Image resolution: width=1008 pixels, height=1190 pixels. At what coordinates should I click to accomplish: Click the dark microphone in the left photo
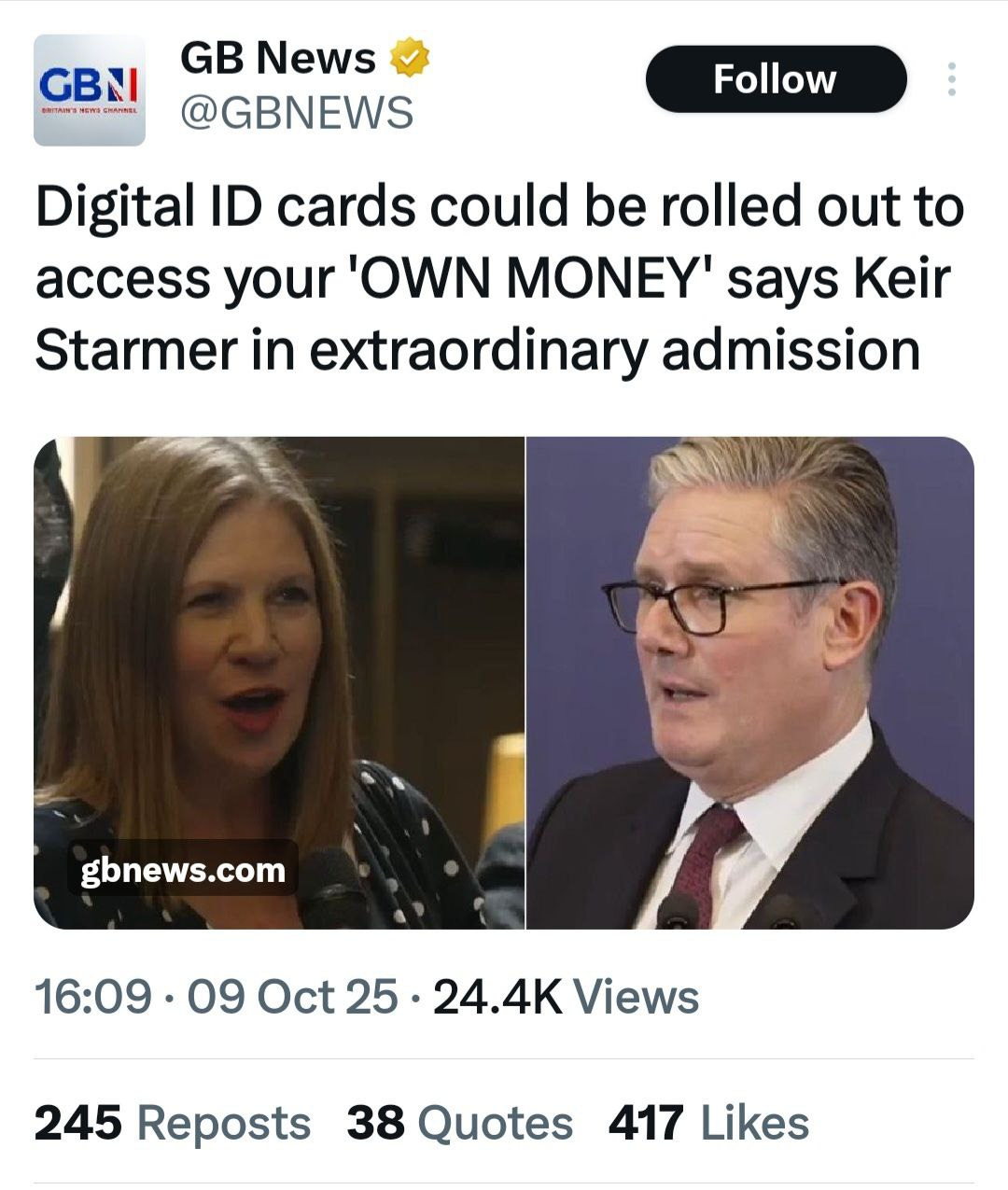(330, 889)
